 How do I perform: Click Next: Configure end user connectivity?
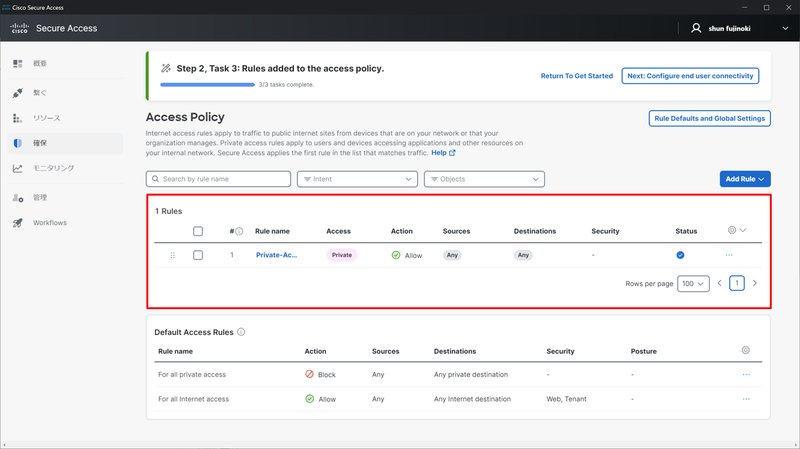pos(690,76)
